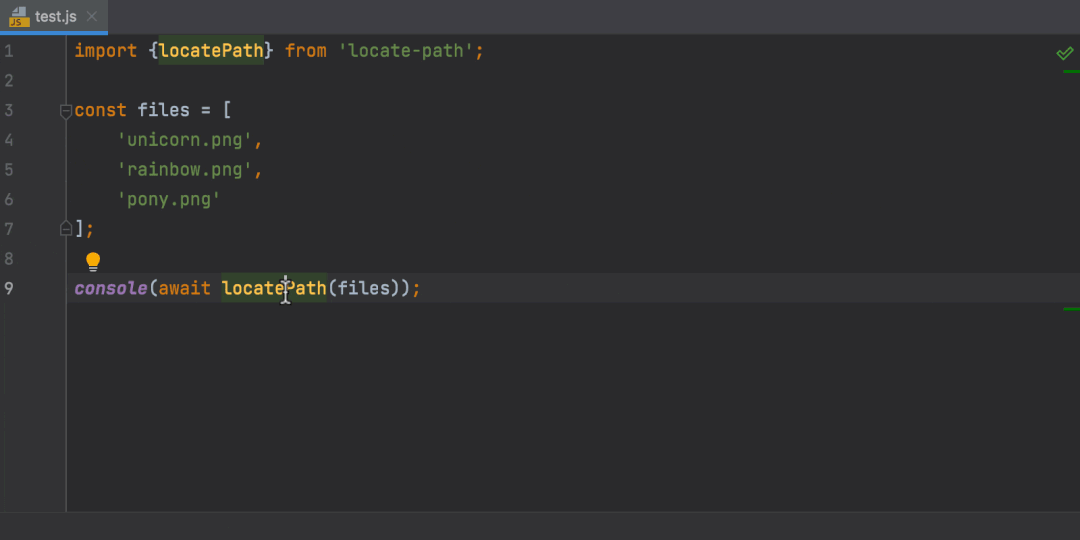Screen dimensions: 1080x540
Task: Click the console identifier on line 9
Action: click(x=111, y=288)
